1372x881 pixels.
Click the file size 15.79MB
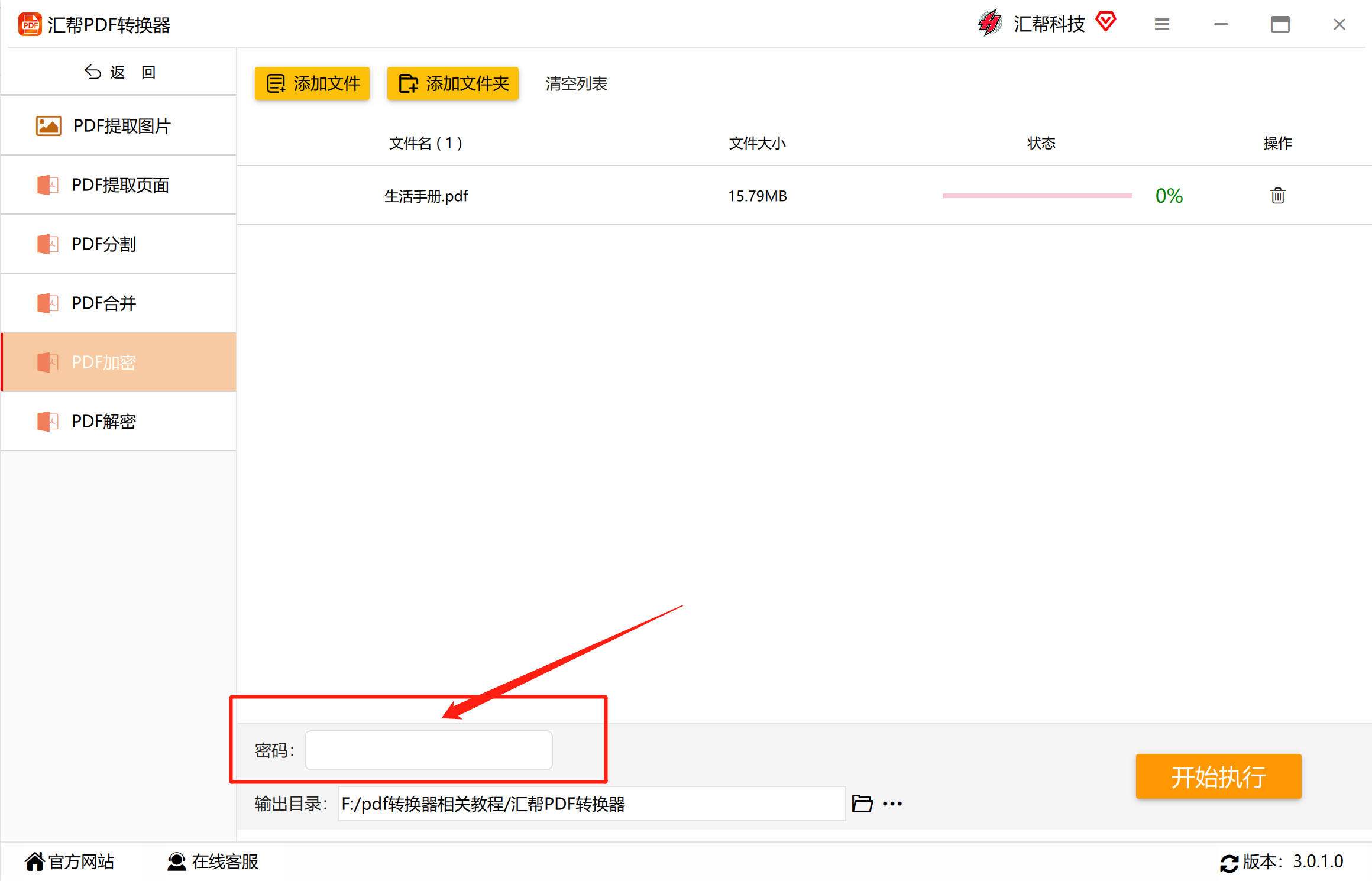(758, 196)
